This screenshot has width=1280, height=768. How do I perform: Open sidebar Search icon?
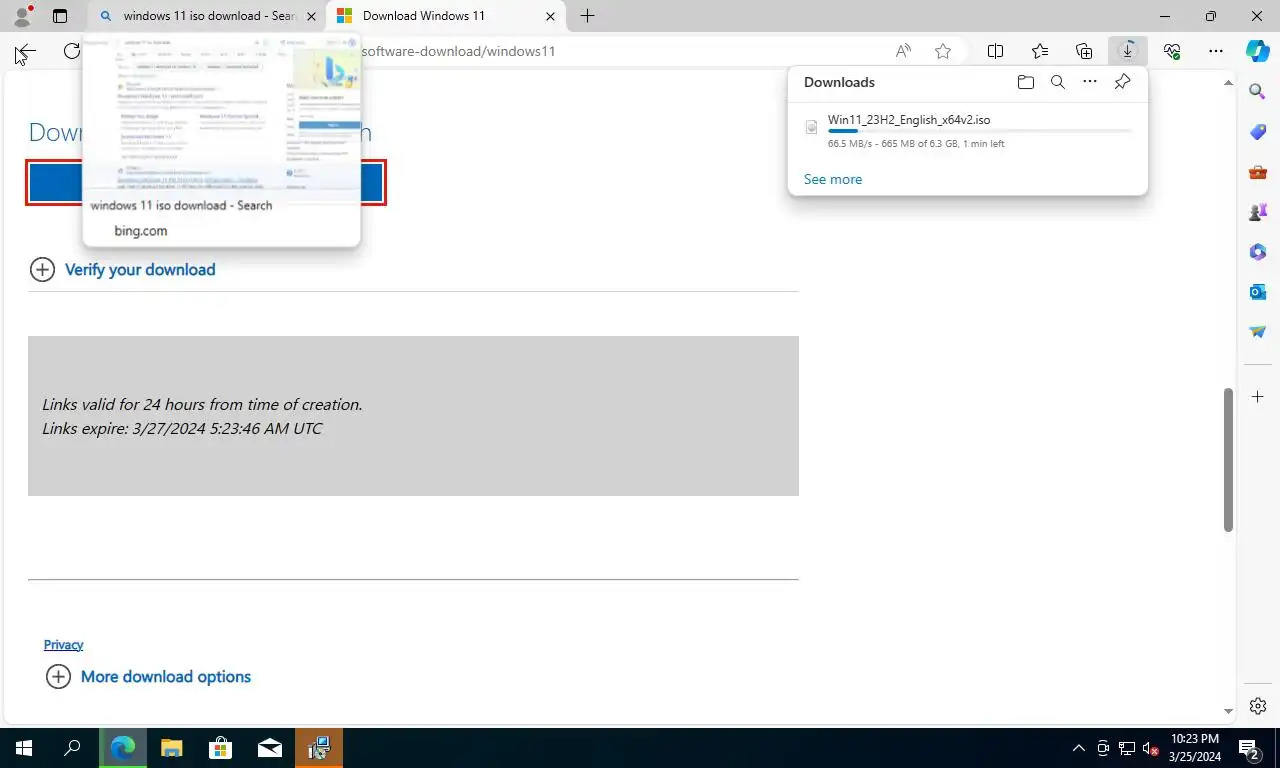1258,91
